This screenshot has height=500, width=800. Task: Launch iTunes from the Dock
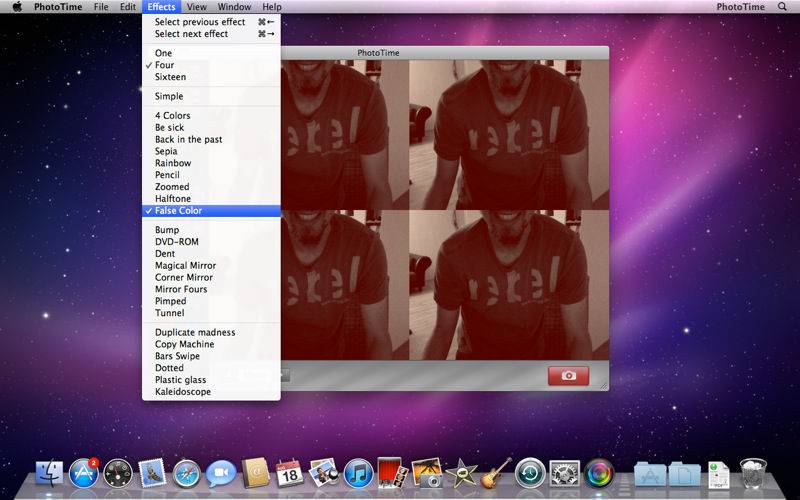(x=357, y=471)
